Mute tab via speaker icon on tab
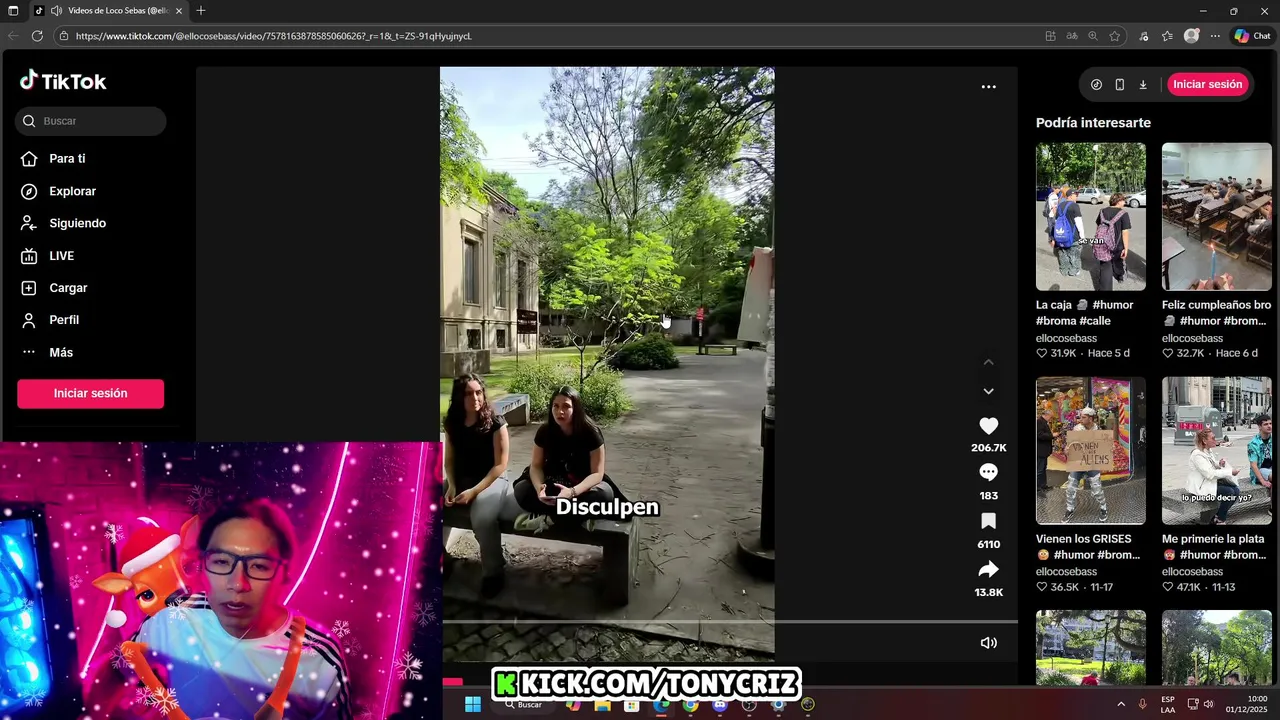The width and height of the screenshot is (1280, 720). [x=56, y=11]
